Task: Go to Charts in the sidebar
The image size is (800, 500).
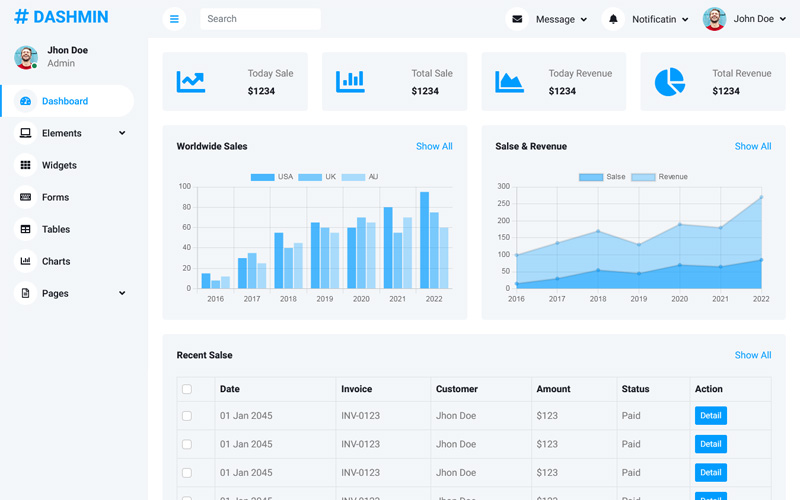Action: click(55, 261)
